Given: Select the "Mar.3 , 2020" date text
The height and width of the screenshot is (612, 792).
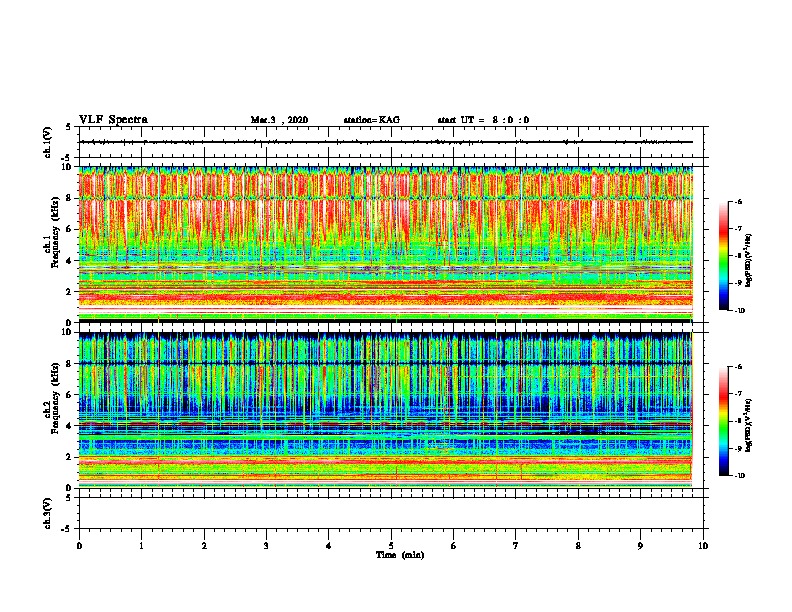Looking at the screenshot, I should [x=279, y=120].
